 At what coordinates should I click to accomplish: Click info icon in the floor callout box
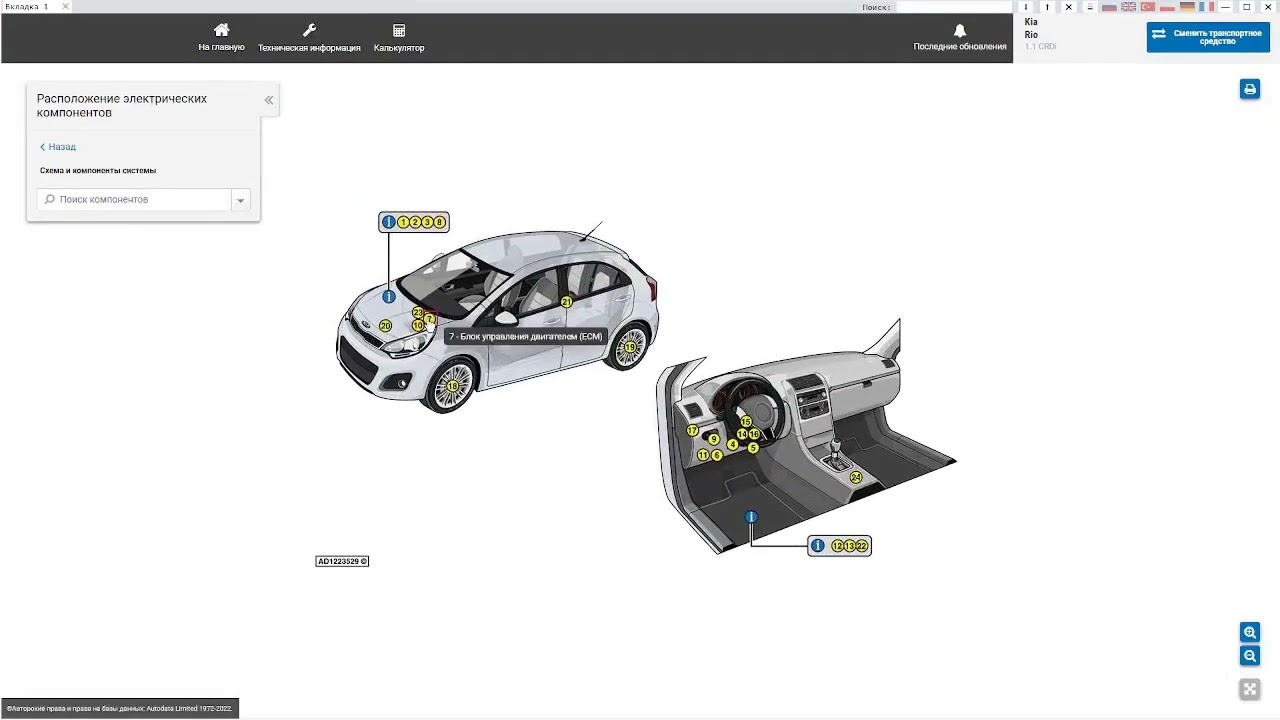818,546
